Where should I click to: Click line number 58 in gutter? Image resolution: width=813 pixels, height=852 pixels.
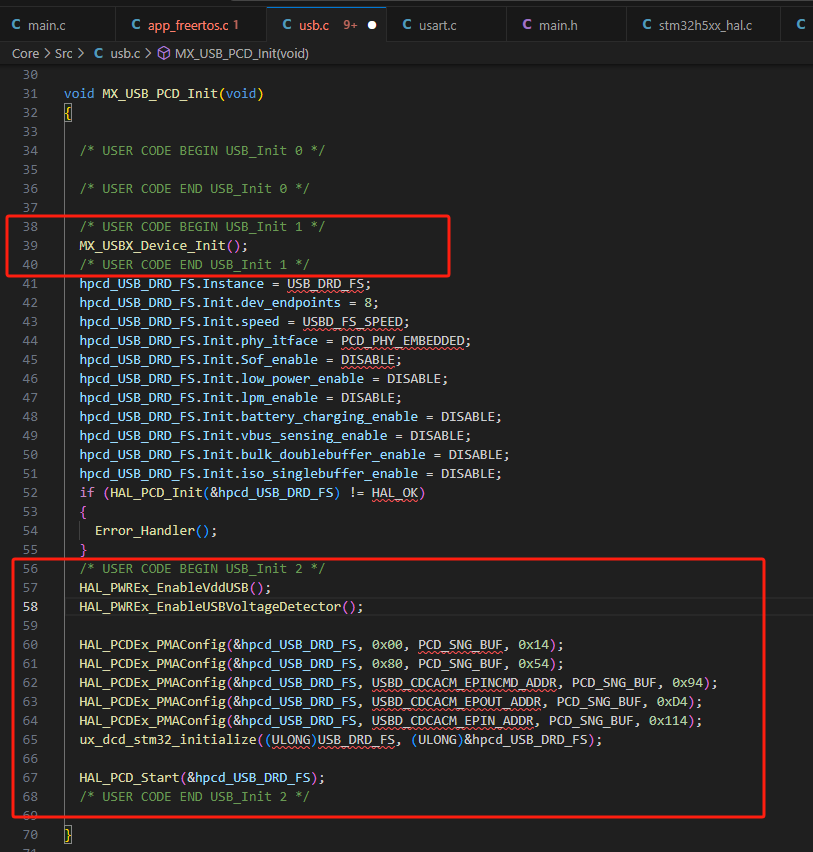[x=30, y=607]
